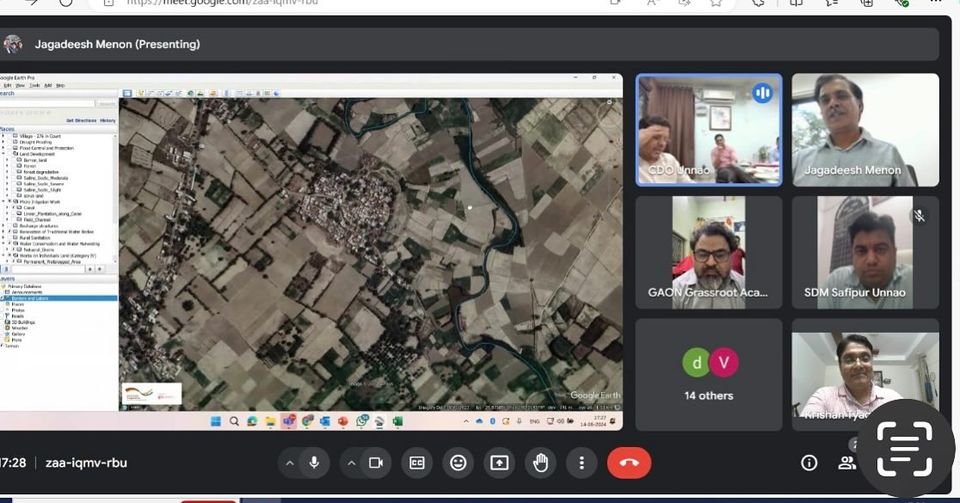Collapse the Micro Irrigation Work folder
The width and height of the screenshot is (960, 503).
(x=2, y=201)
